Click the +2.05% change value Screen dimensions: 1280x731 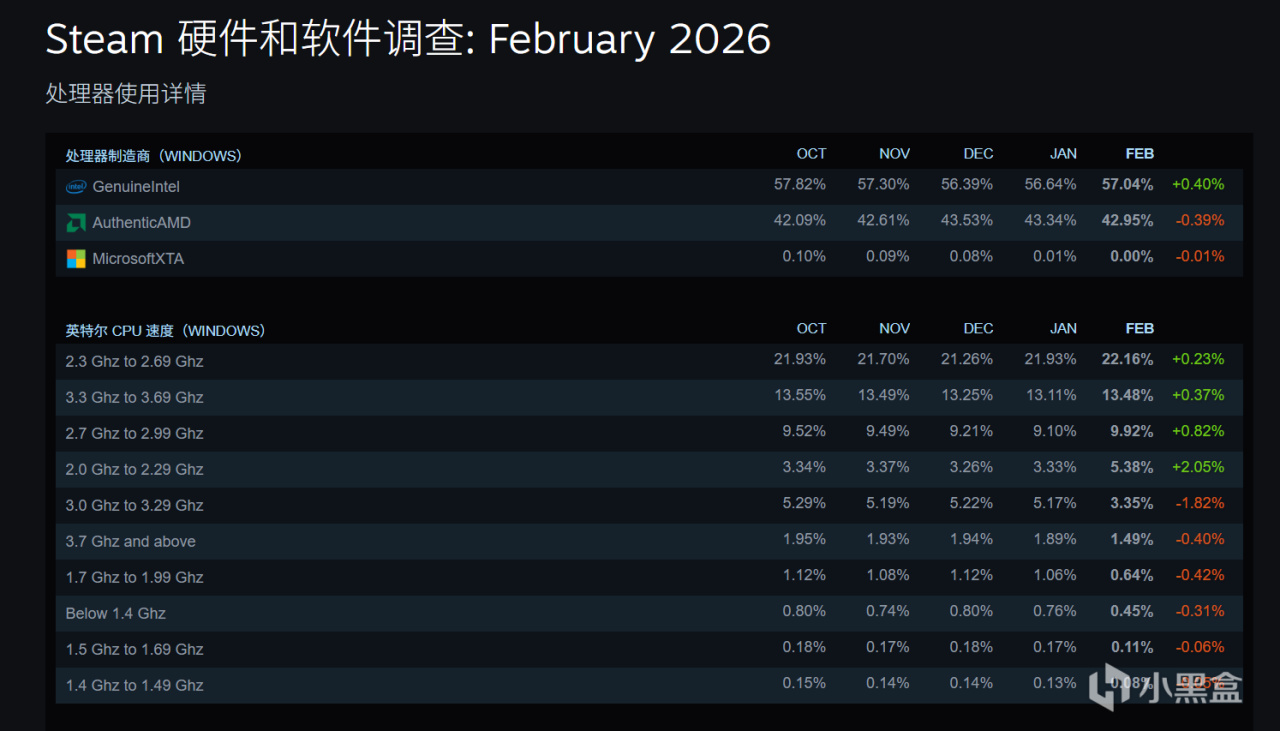point(1198,467)
